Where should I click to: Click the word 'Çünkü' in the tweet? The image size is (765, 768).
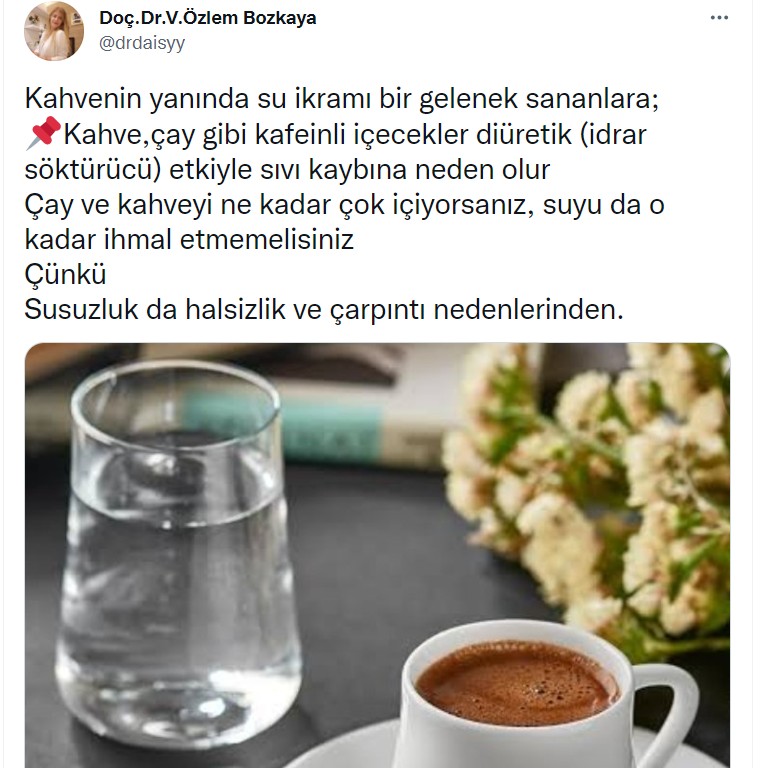click(x=65, y=274)
